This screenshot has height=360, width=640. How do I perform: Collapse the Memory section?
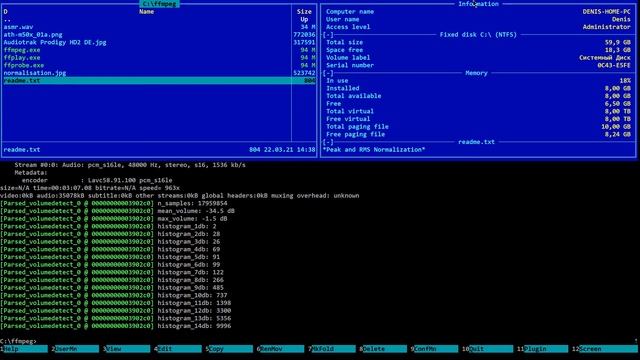(x=328, y=73)
